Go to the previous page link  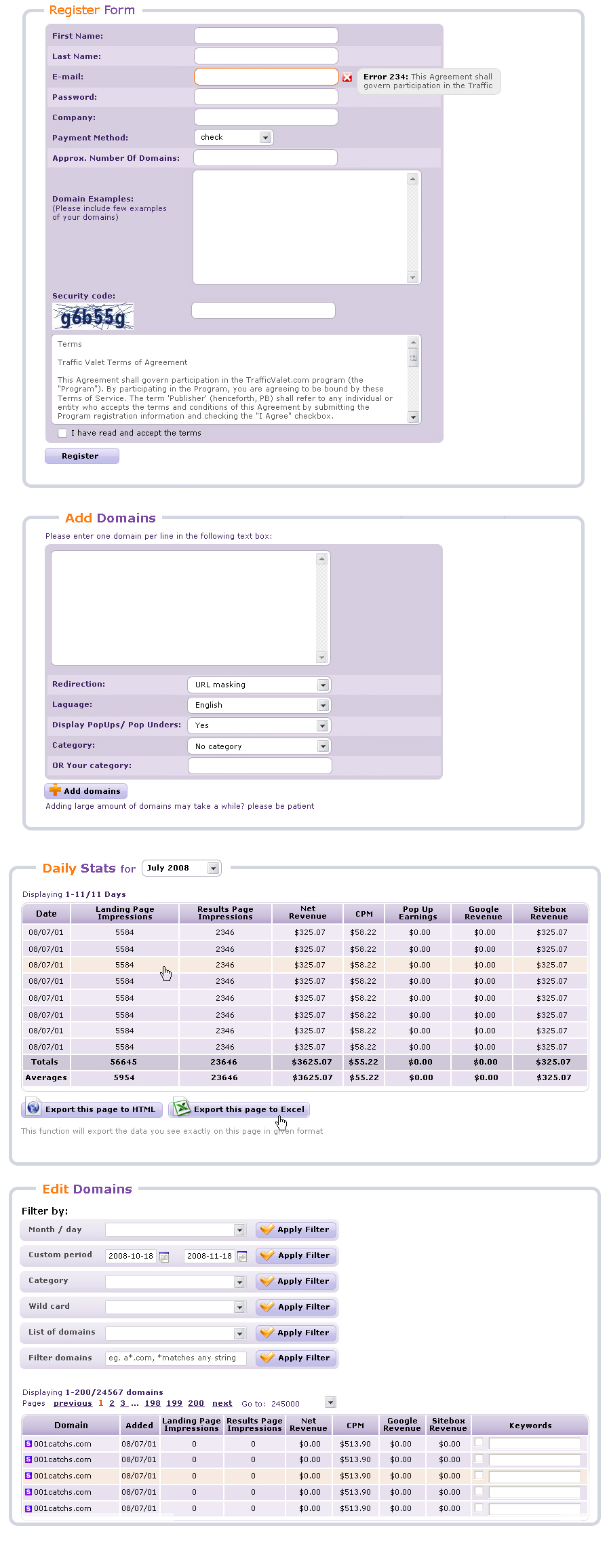tap(73, 1403)
